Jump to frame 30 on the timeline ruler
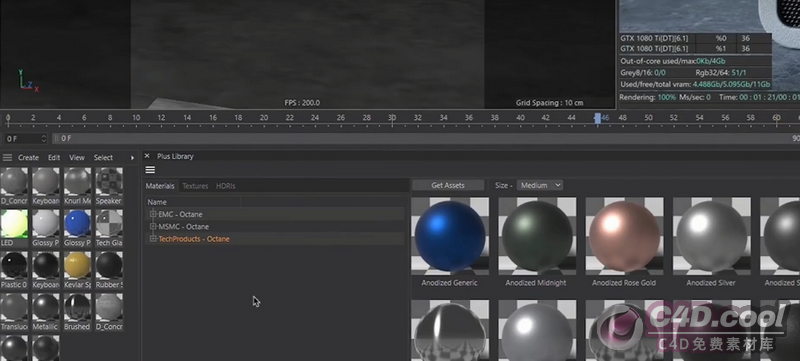 click(x=392, y=118)
